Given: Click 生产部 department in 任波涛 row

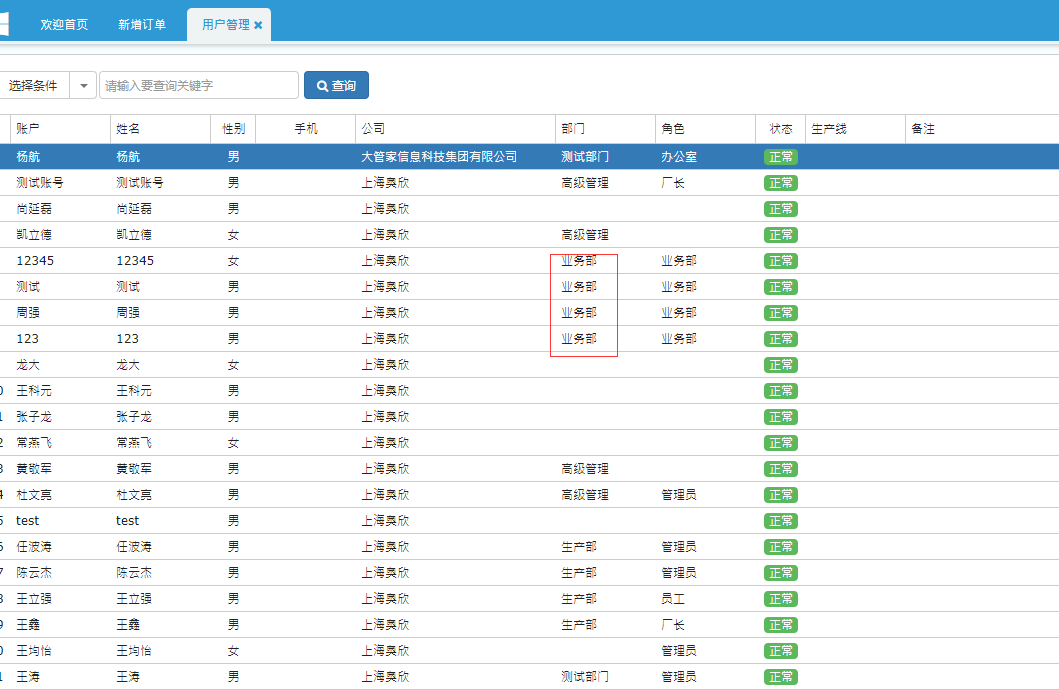Looking at the screenshot, I should (x=579, y=547).
